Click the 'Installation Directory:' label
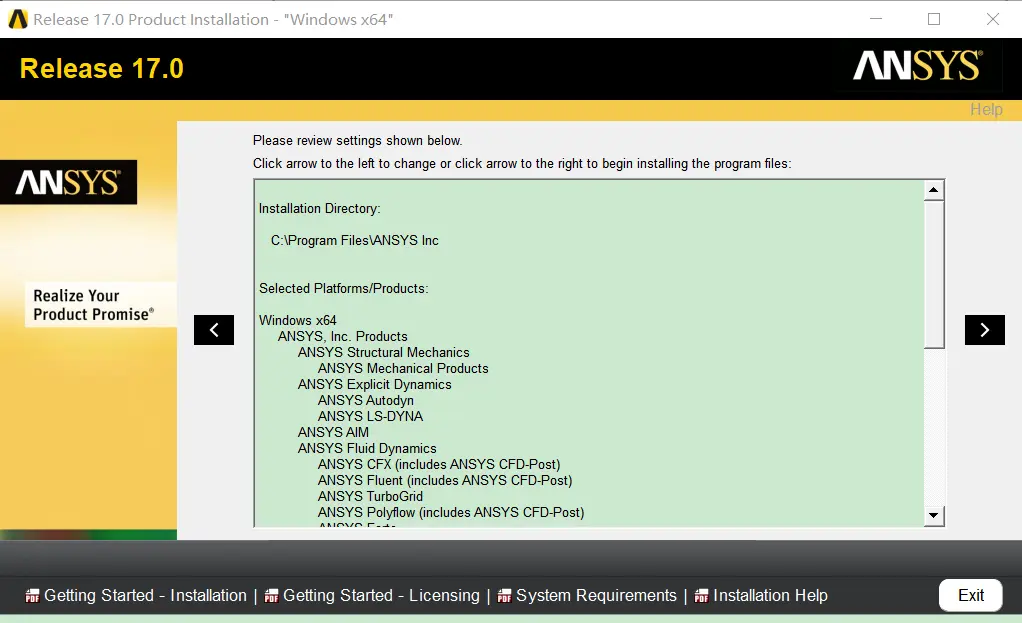The width and height of the screenshot is (1022, 623). pyautogui.click(x=319, y=209)
